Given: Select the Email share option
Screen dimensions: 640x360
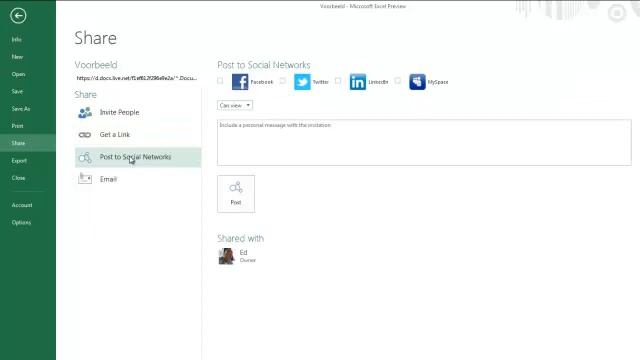Looking at the screenshot, I should pyautogui.click(x=138, y=179).
